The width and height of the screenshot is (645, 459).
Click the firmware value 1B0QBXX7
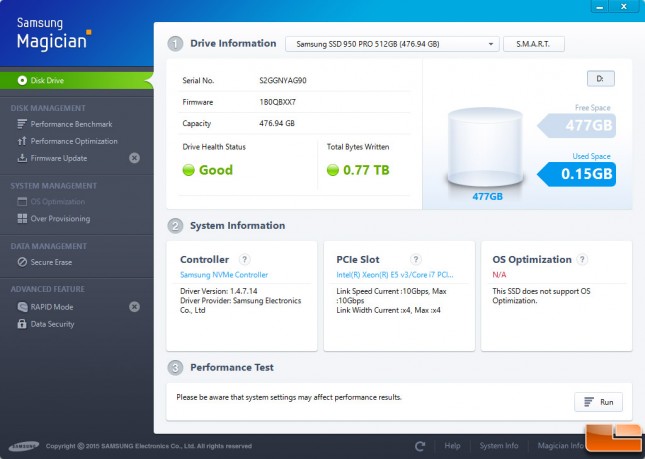[x=277, y=102]
